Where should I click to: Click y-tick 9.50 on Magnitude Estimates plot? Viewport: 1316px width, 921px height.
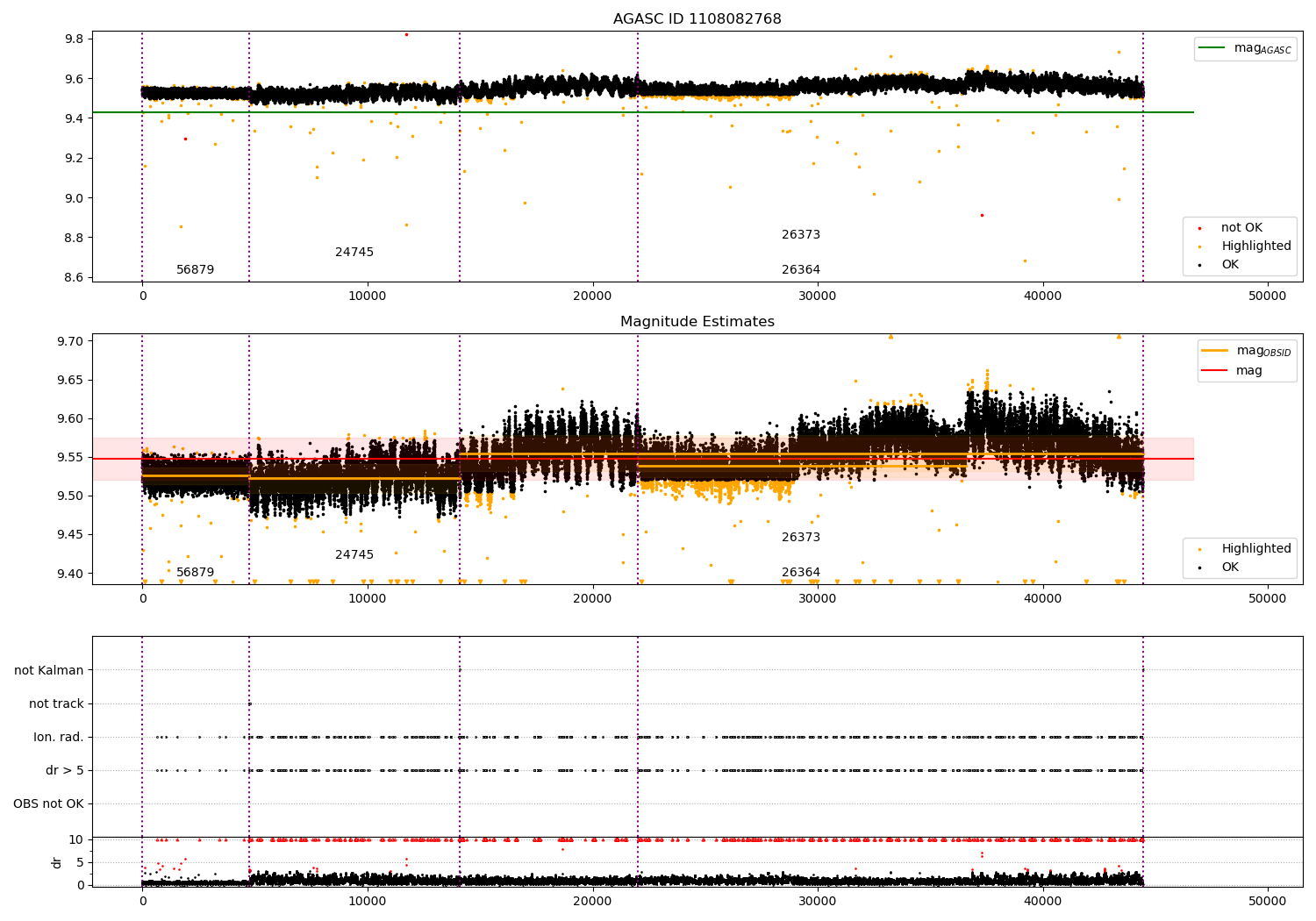70,496
